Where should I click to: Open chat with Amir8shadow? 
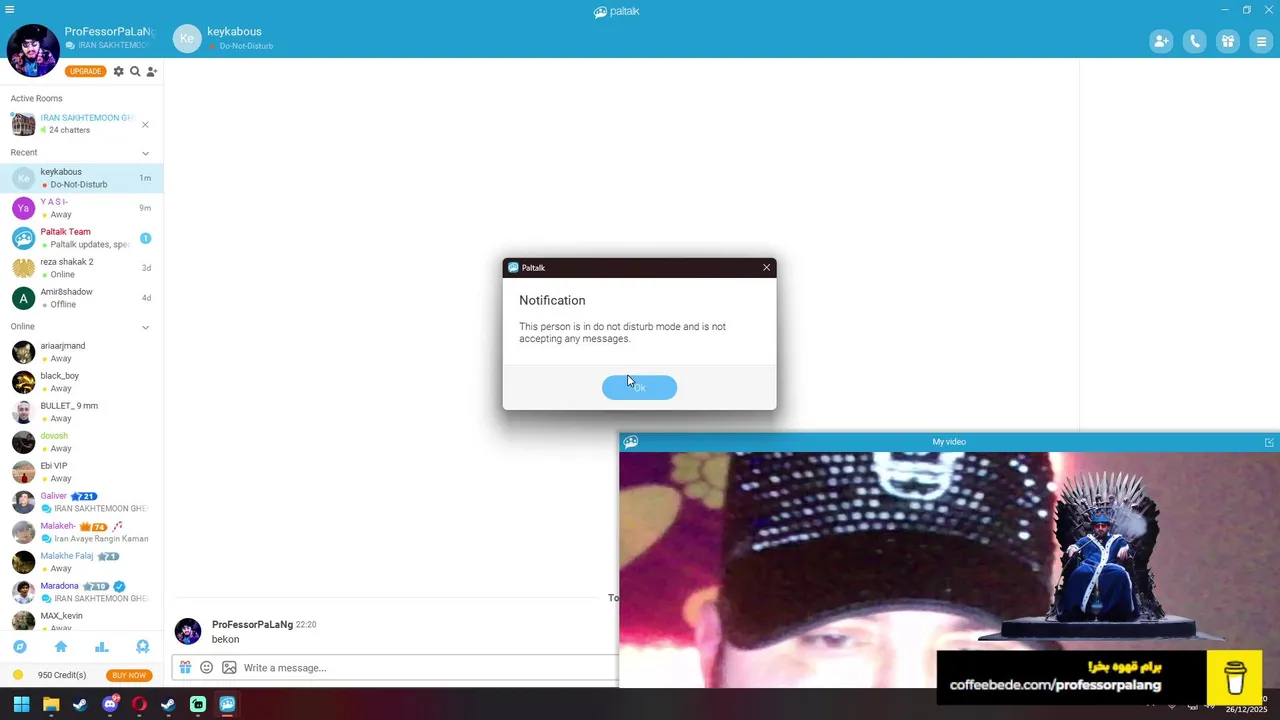point(81,298)
